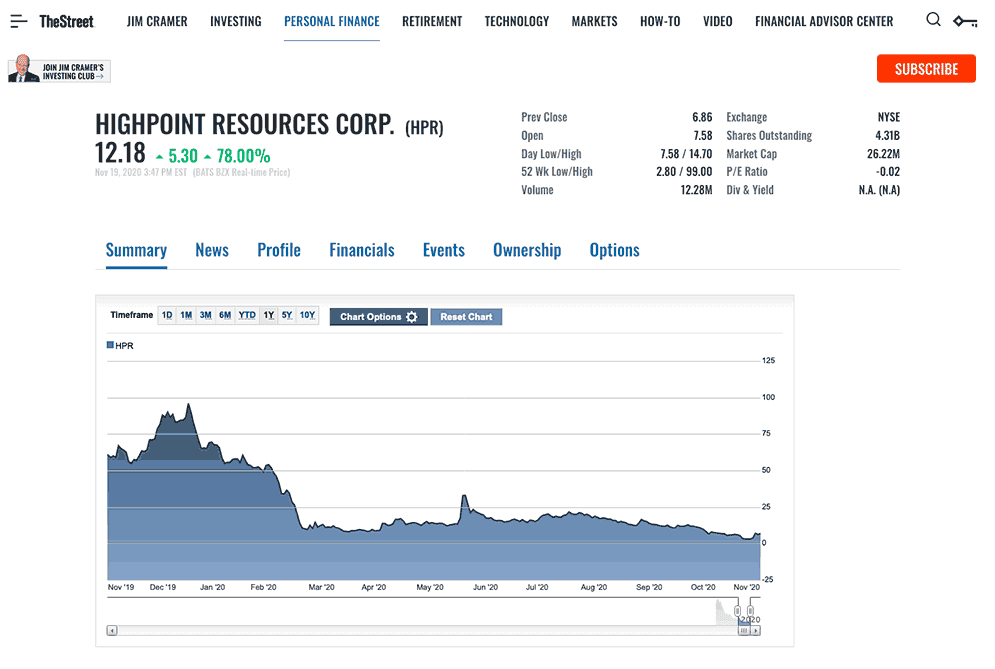Go to TheStreet home logo

coord(66,22)
